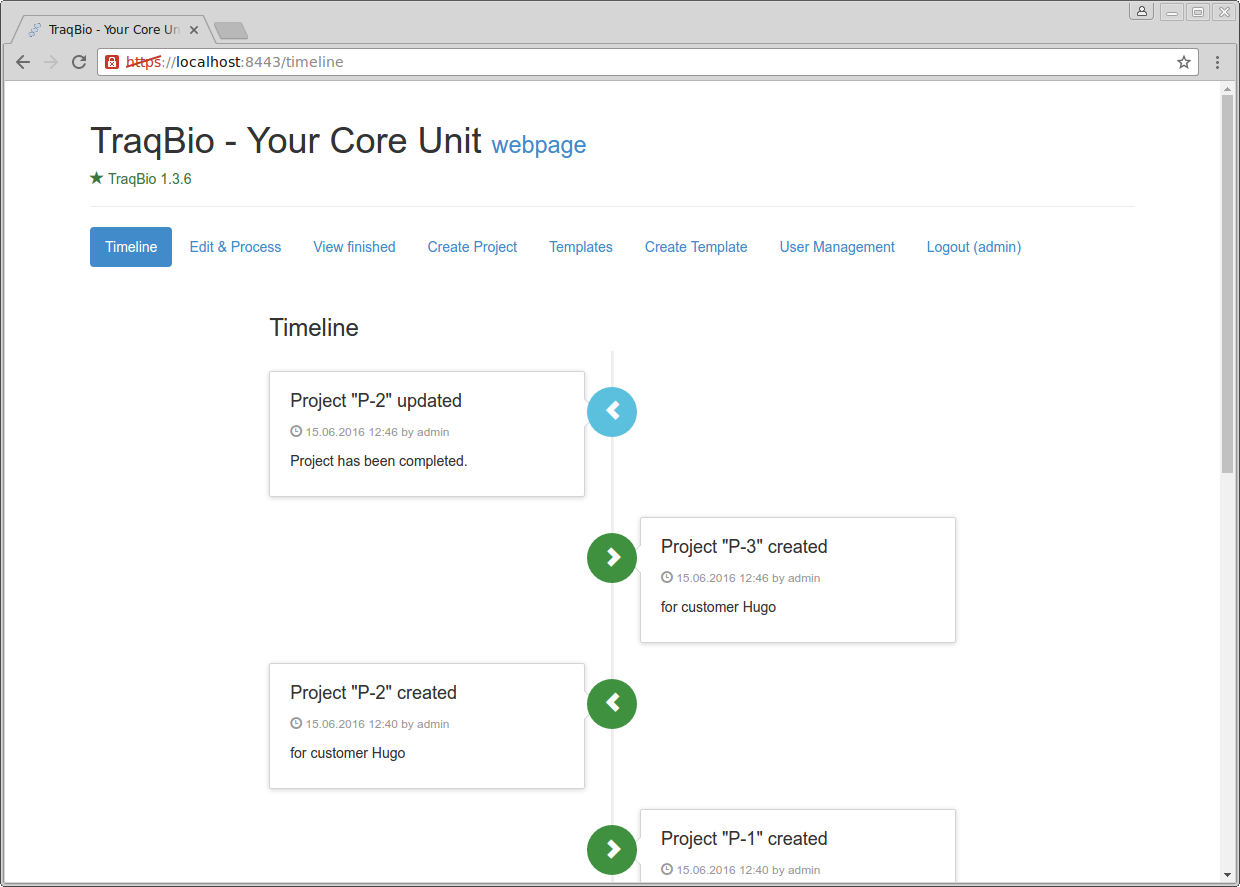Reload the page with refresh icon
1240x887 pixels.
click(79, 62)
